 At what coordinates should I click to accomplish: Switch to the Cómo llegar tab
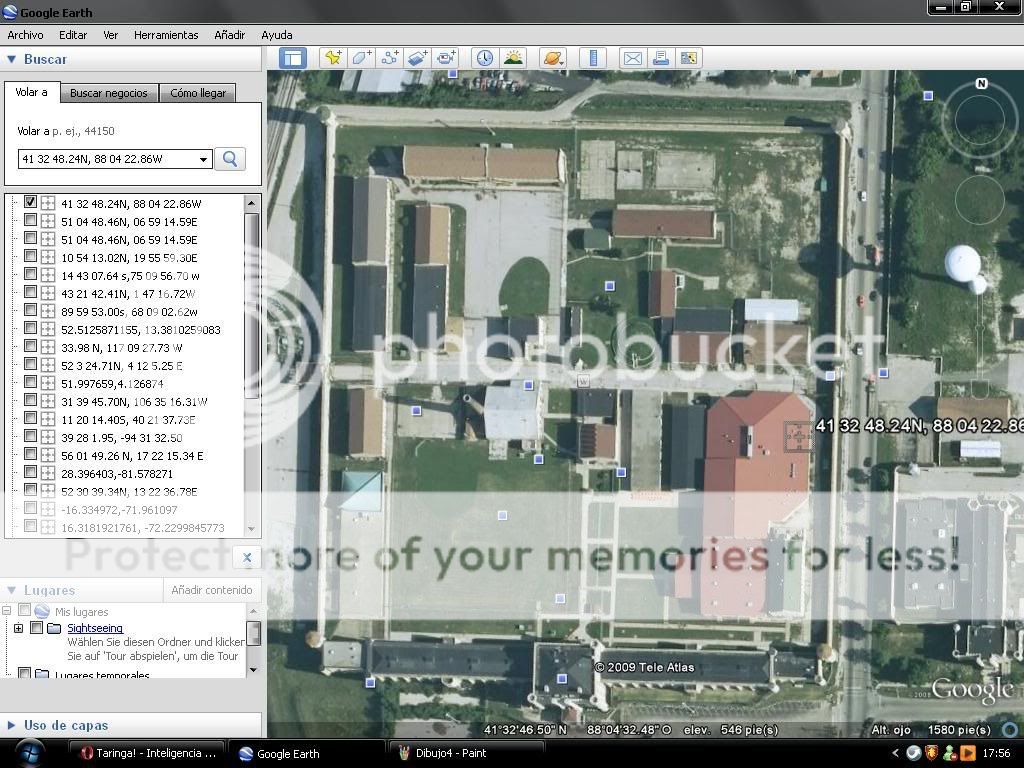tap(198, 93)
